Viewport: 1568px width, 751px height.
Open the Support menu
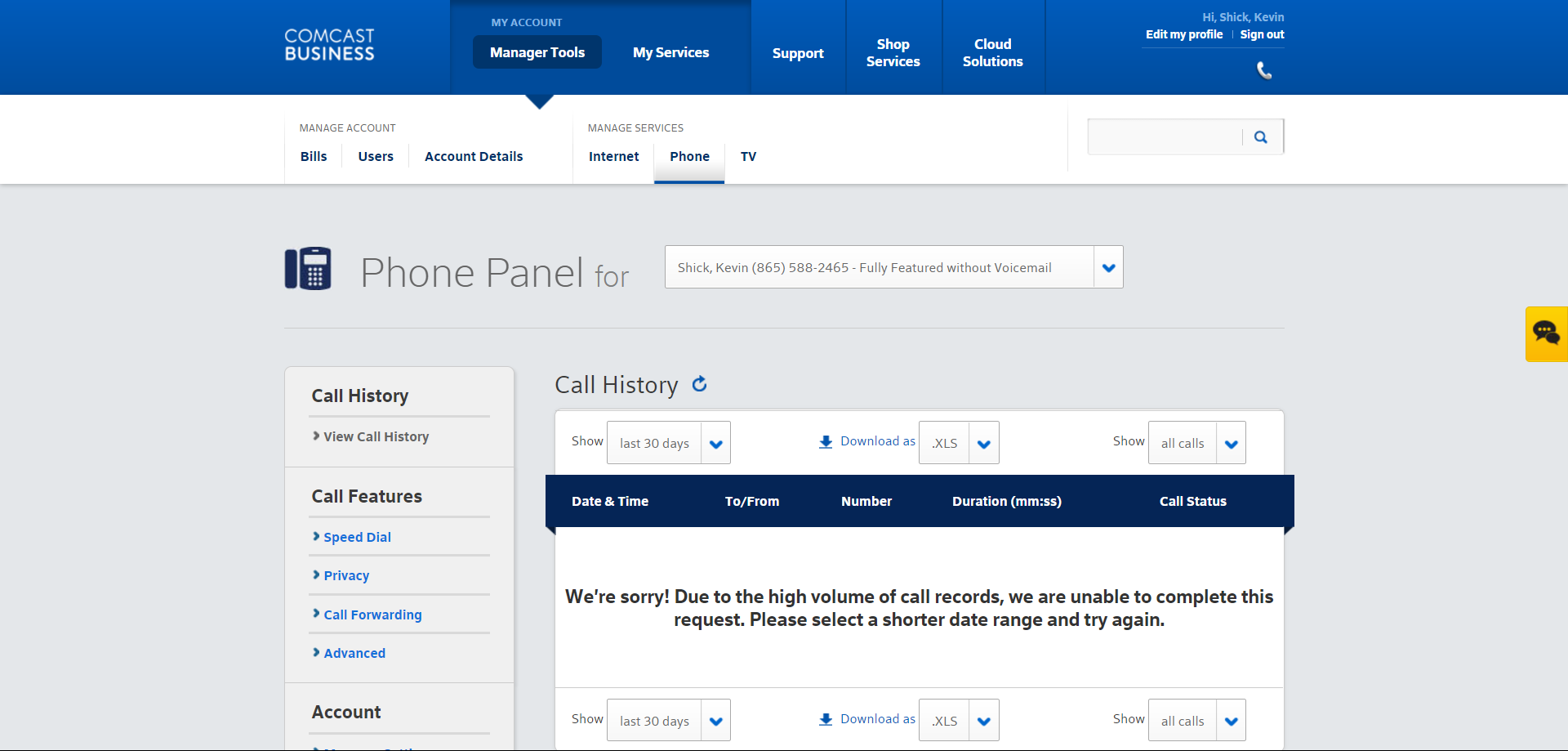pyautogui.click(x=798, y=53)
